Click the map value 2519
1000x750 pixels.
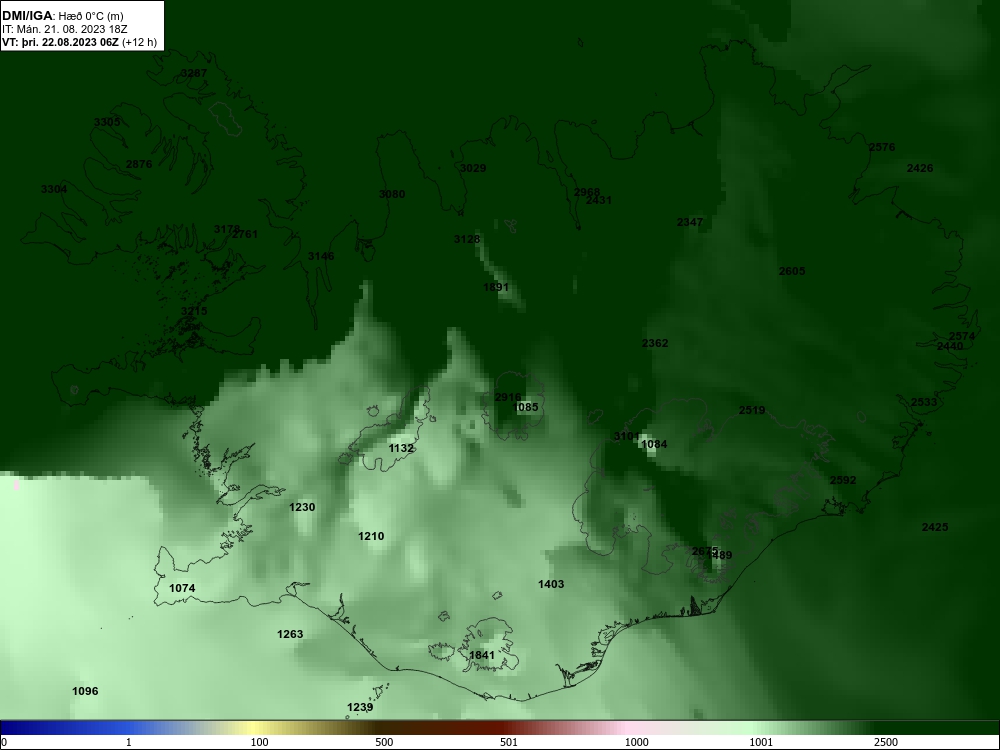coord(752,411)
